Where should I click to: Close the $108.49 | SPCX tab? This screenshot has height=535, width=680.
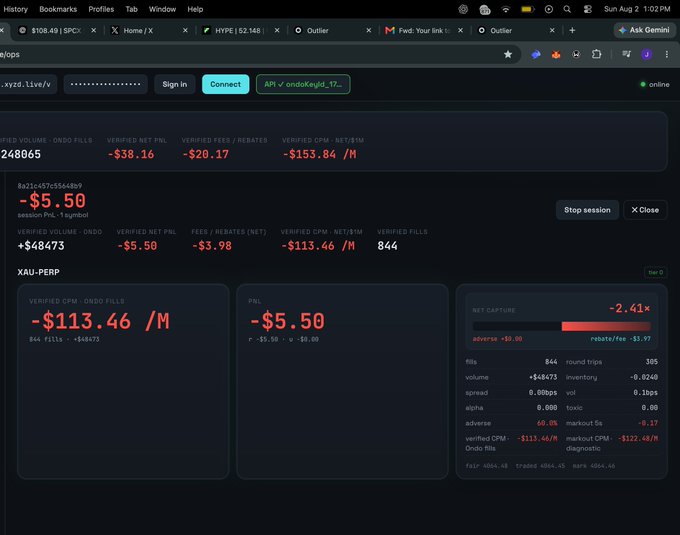point(93,30)
